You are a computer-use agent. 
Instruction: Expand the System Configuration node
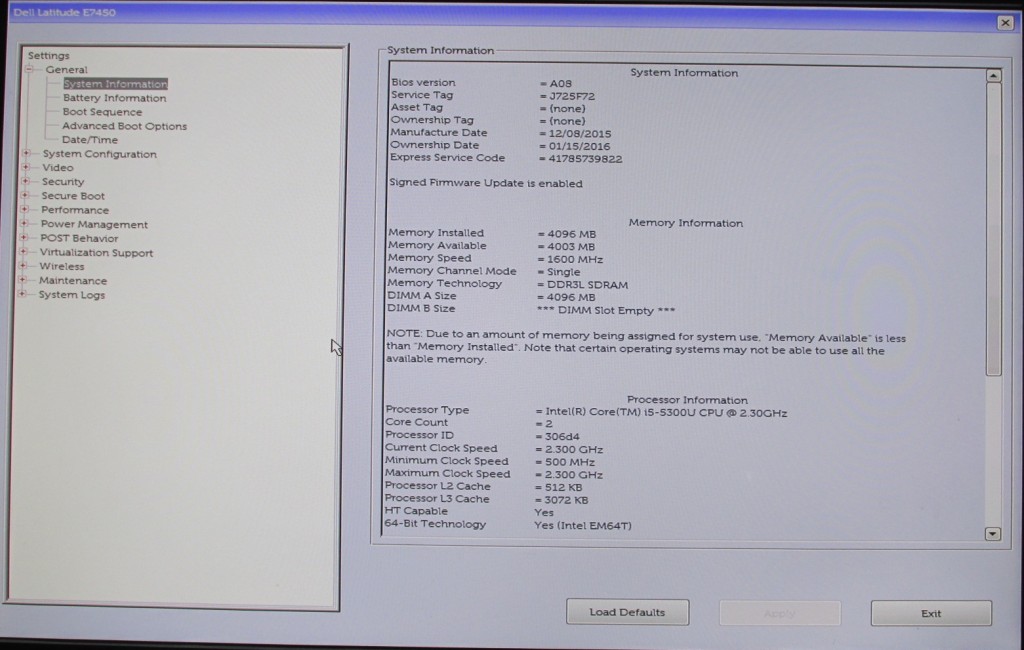point(26,153)
